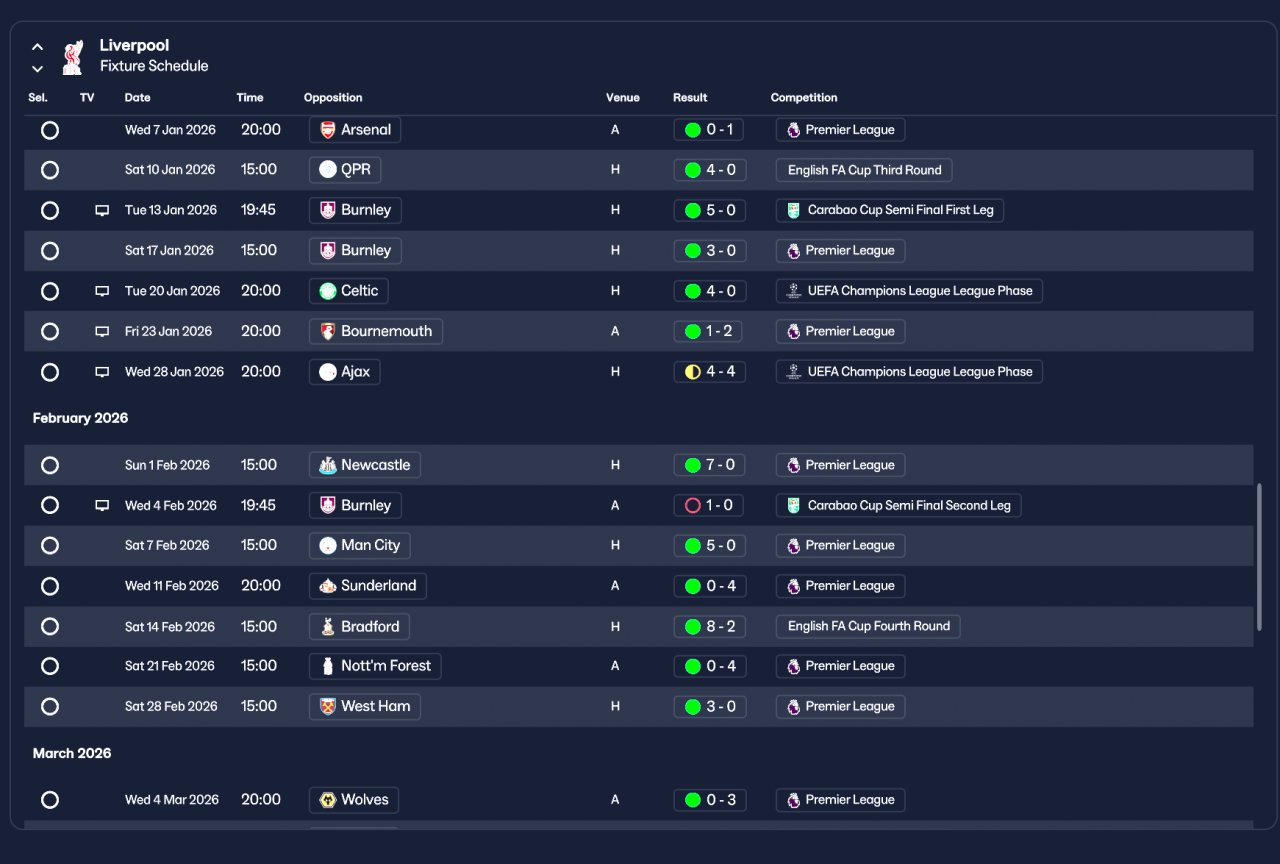Open the Nott'm Forest opposition button
This screenshot has width=1280, height=864.
[375, 666]
